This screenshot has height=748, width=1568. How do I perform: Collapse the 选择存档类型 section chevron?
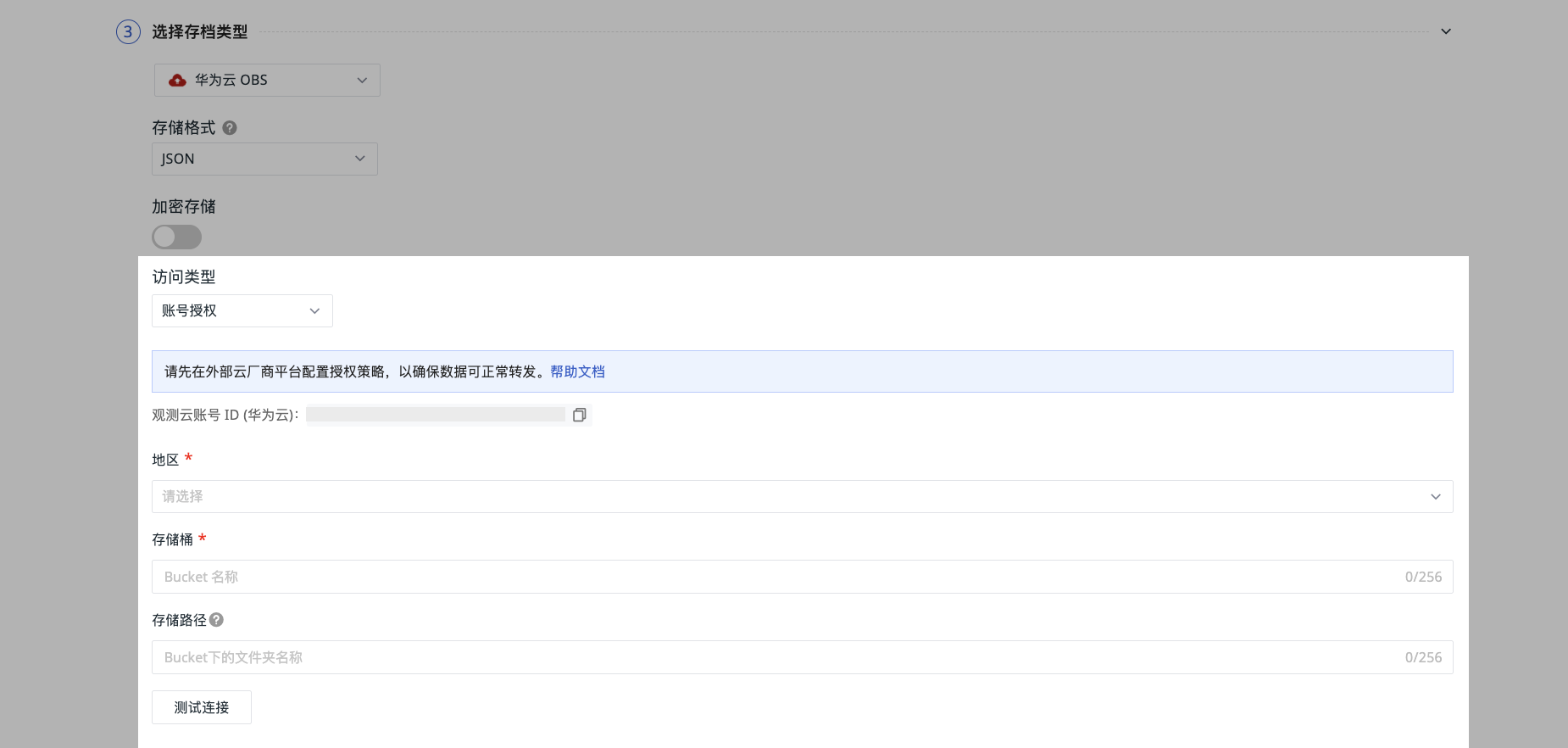pyautogui.click(x=1446, y=31)
